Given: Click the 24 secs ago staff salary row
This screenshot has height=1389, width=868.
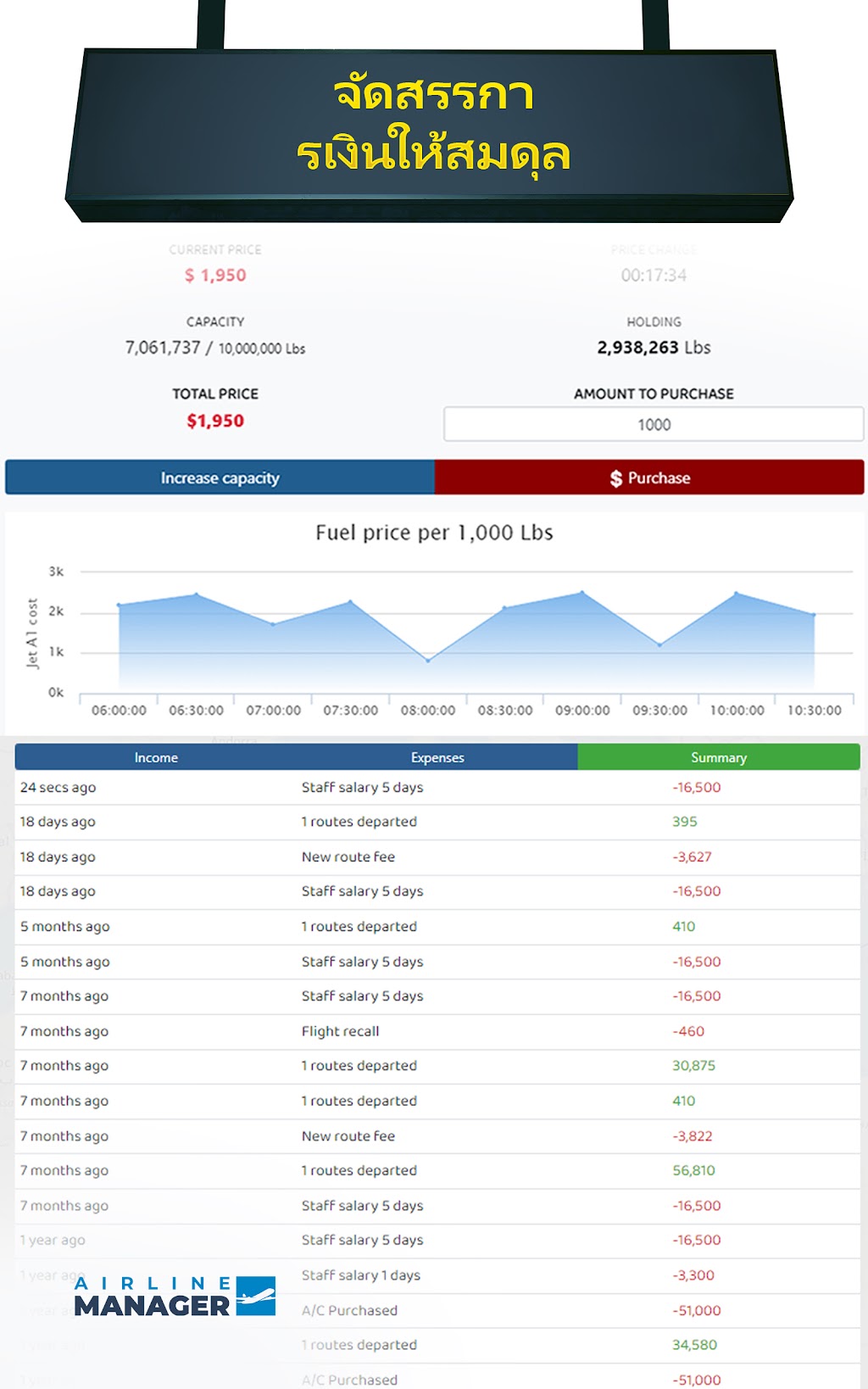Looking at the screenshot, I should coord(437,788).
